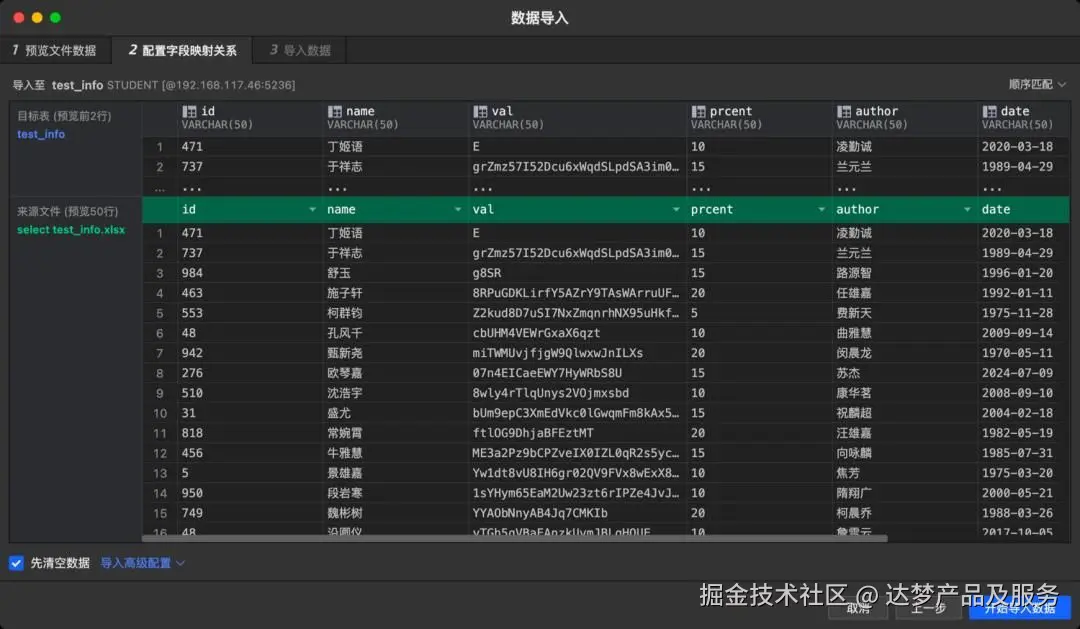This screenshot has width=1080, height=629.
Task: Open the source prcent column mapping dropdown
Action: [x=822, y=209]
